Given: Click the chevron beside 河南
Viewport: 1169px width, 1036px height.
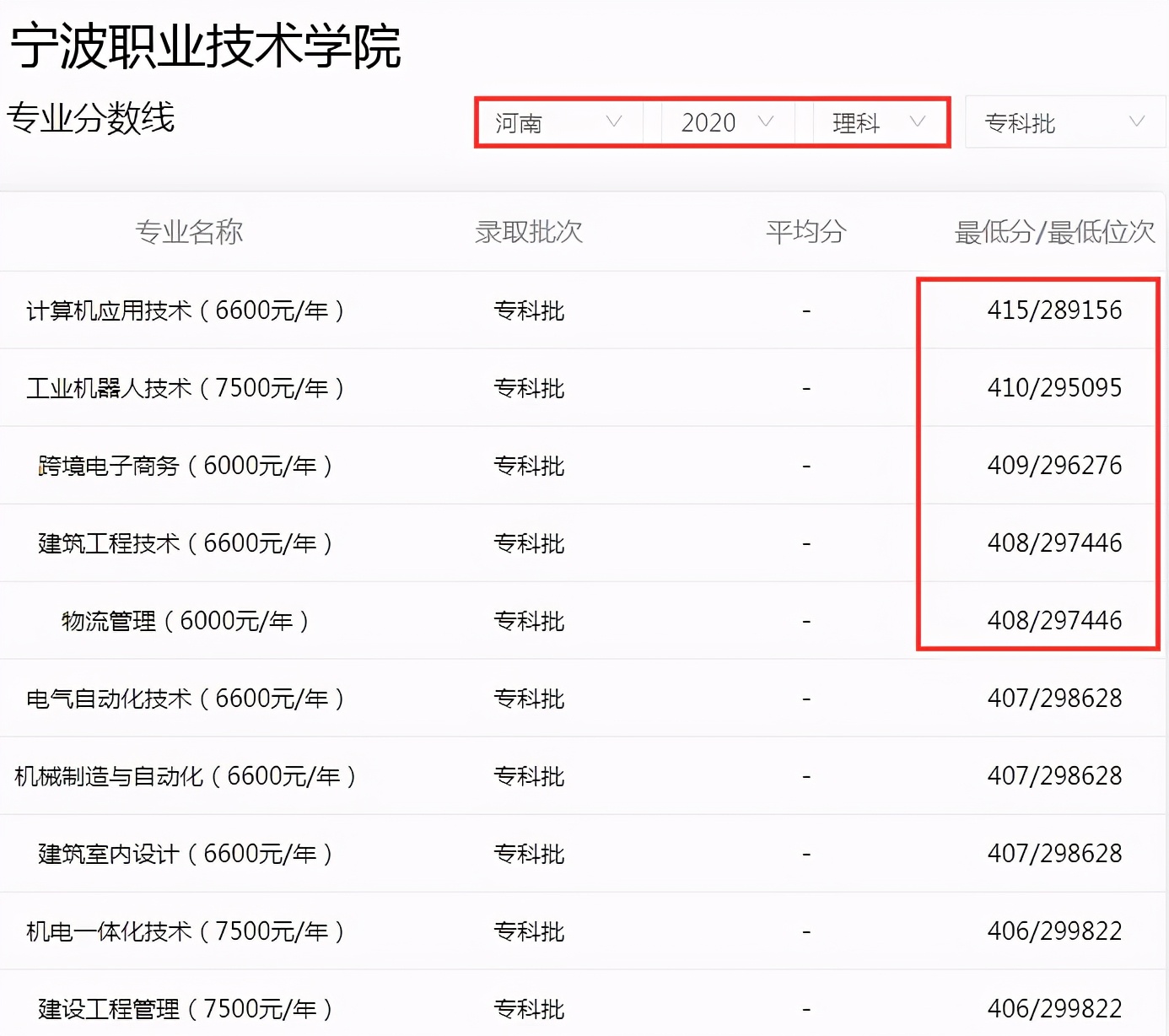Looking at the screenshot, I should pyautogui.click(x=616, y=122).
